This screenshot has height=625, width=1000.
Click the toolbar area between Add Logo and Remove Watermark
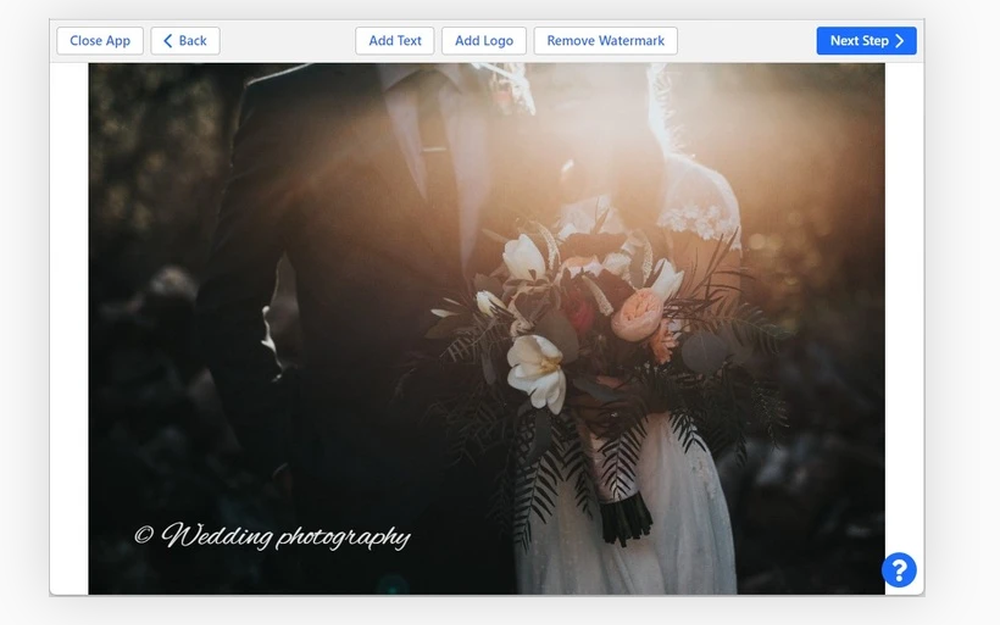pos(531,40)
